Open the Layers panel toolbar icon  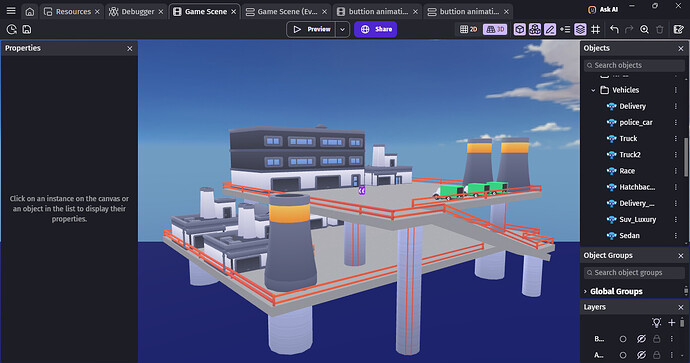580,29
